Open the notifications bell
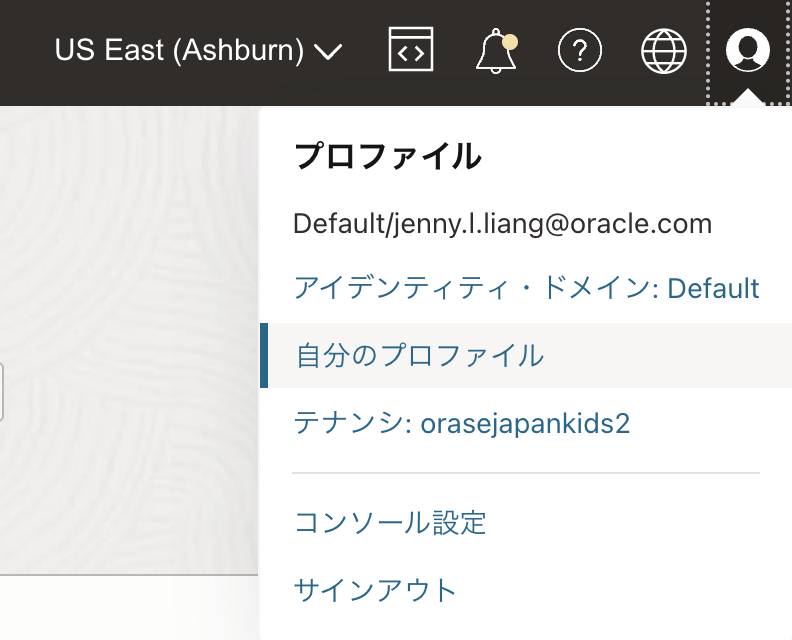This screenshot has width=792, height=640. [x=495, y=51]
